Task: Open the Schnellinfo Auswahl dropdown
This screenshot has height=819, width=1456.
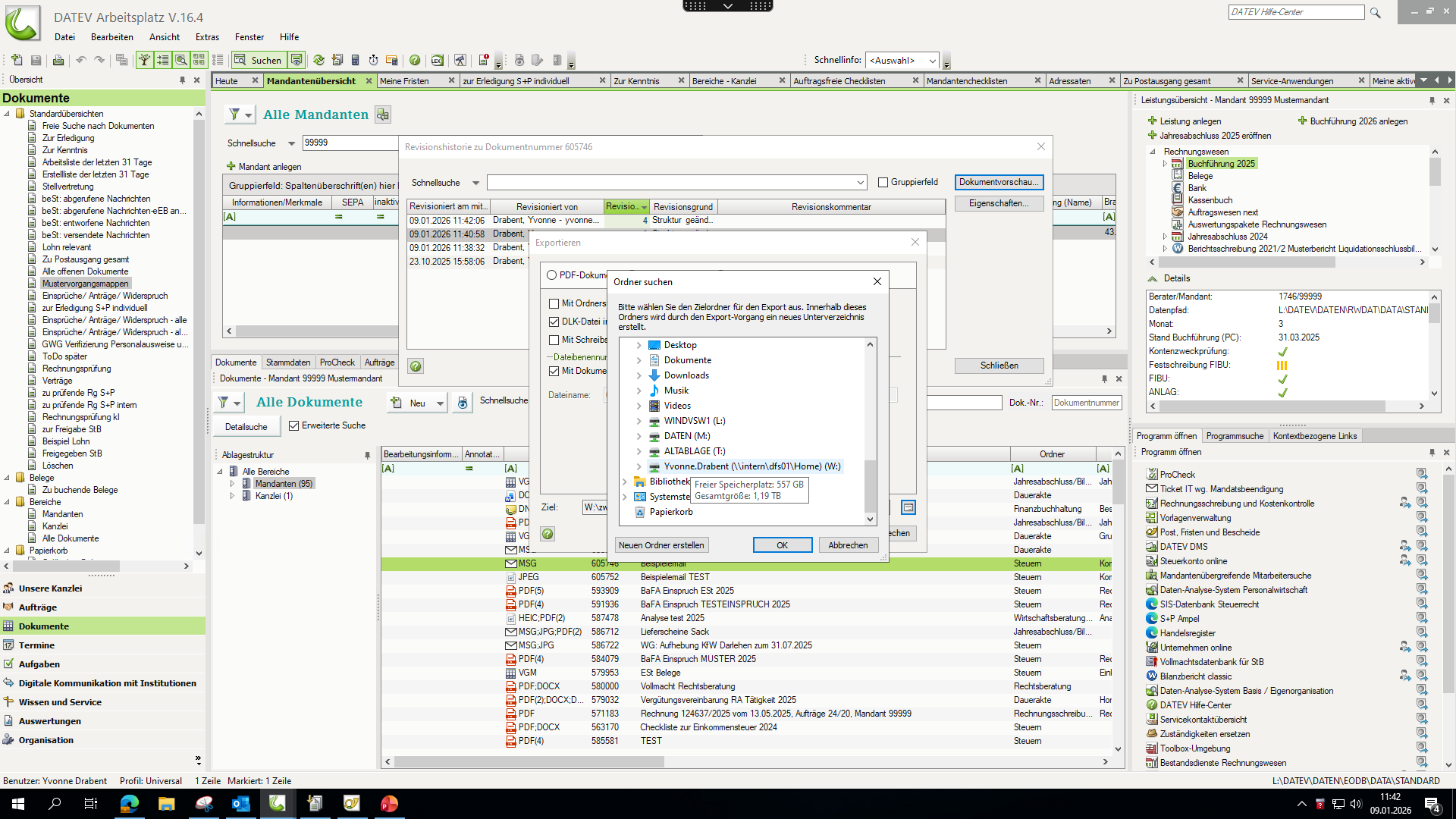Action: [x=932, y=61]
